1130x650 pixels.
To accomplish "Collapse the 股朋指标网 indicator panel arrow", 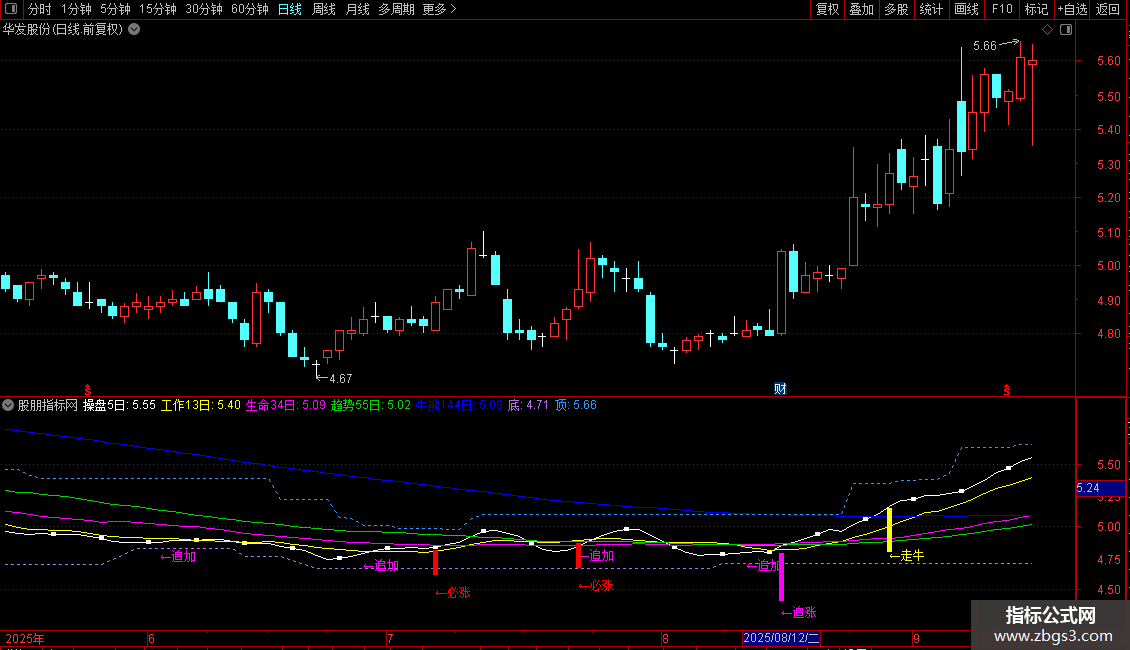I will (x=8, y=405).
